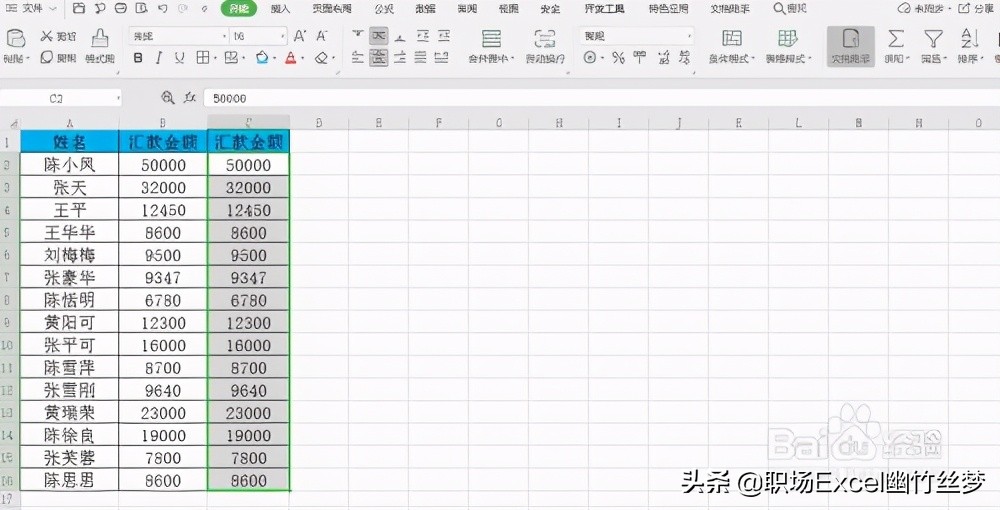
Task: Apply the red font color swatch
Action: [291, 58]
